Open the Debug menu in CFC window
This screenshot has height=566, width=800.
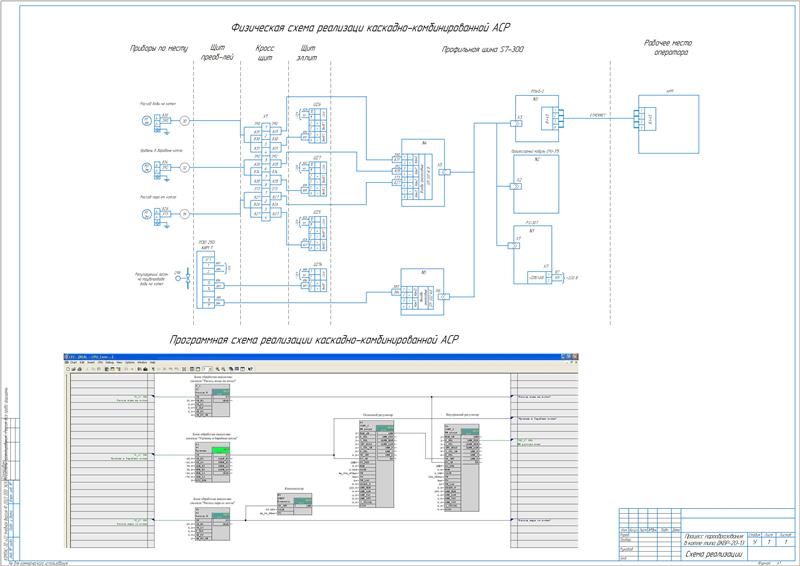pyautogui.click(x=110, y=362)
